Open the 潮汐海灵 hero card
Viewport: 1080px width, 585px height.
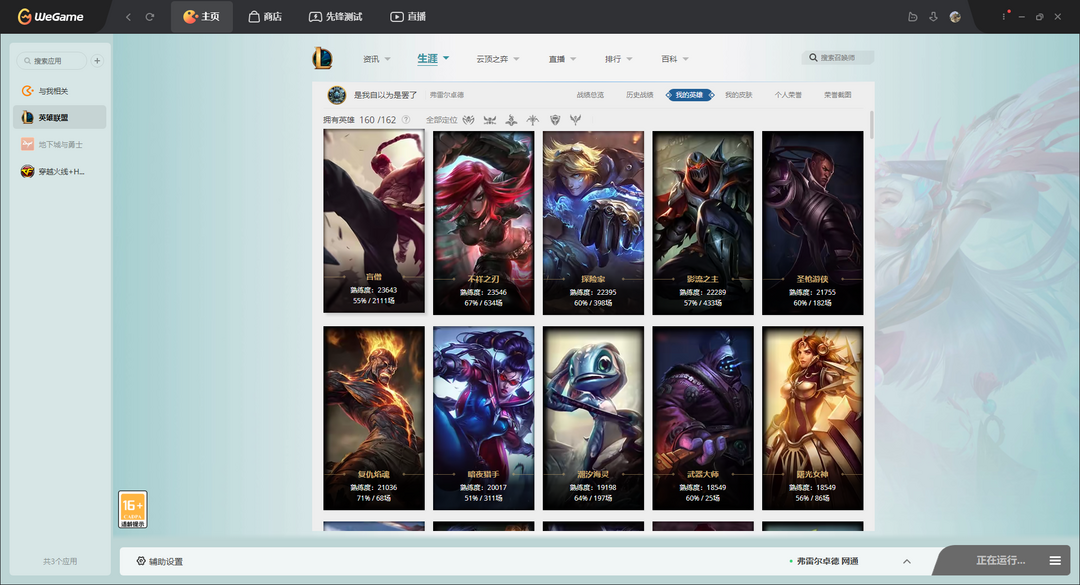click(x=593, y=418)
